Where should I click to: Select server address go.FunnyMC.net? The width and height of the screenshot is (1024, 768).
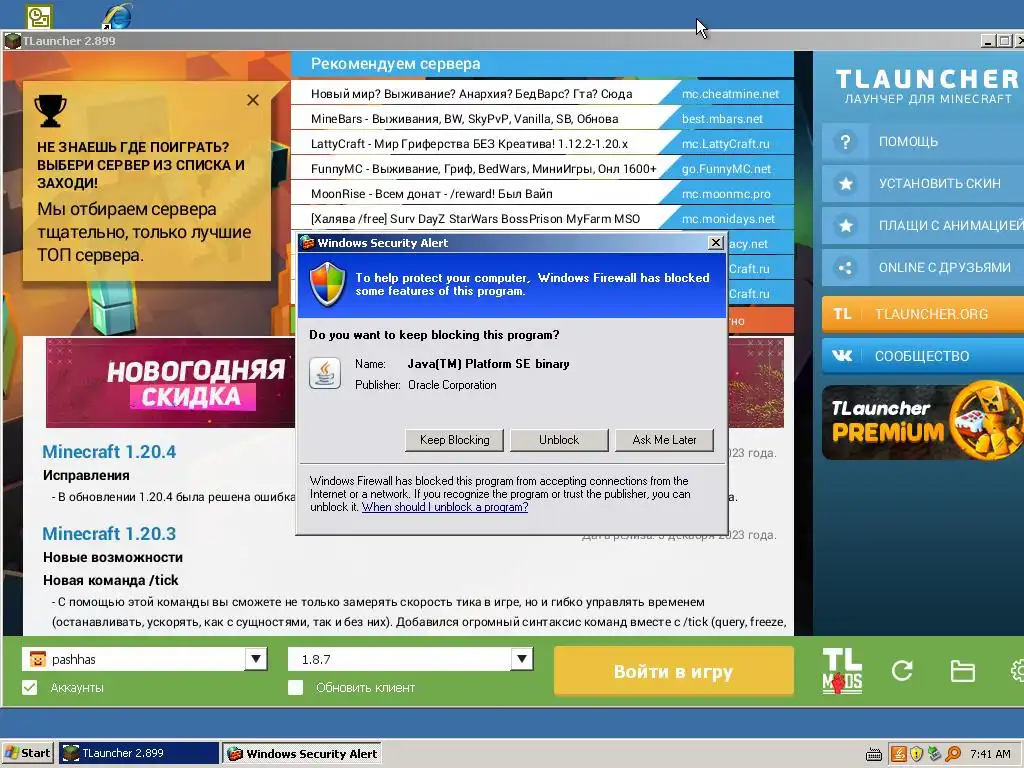[x=726, y=168]
